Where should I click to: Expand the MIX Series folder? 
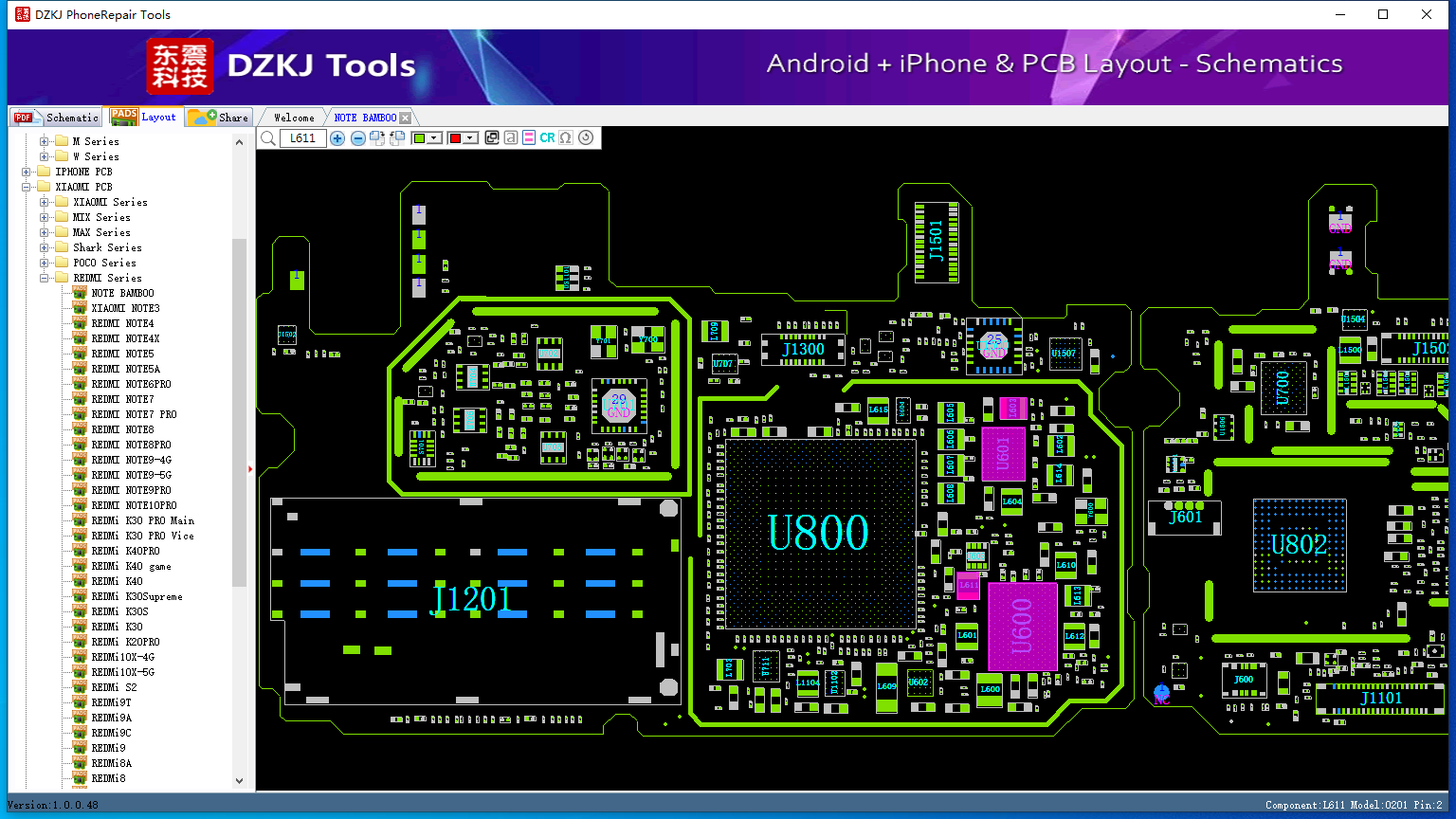pos(44,217)
